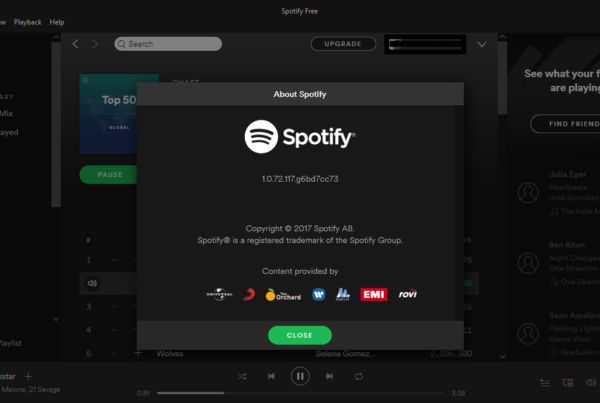Close the About Spotify dialog
Screen dimensions: 600x403
300,335
